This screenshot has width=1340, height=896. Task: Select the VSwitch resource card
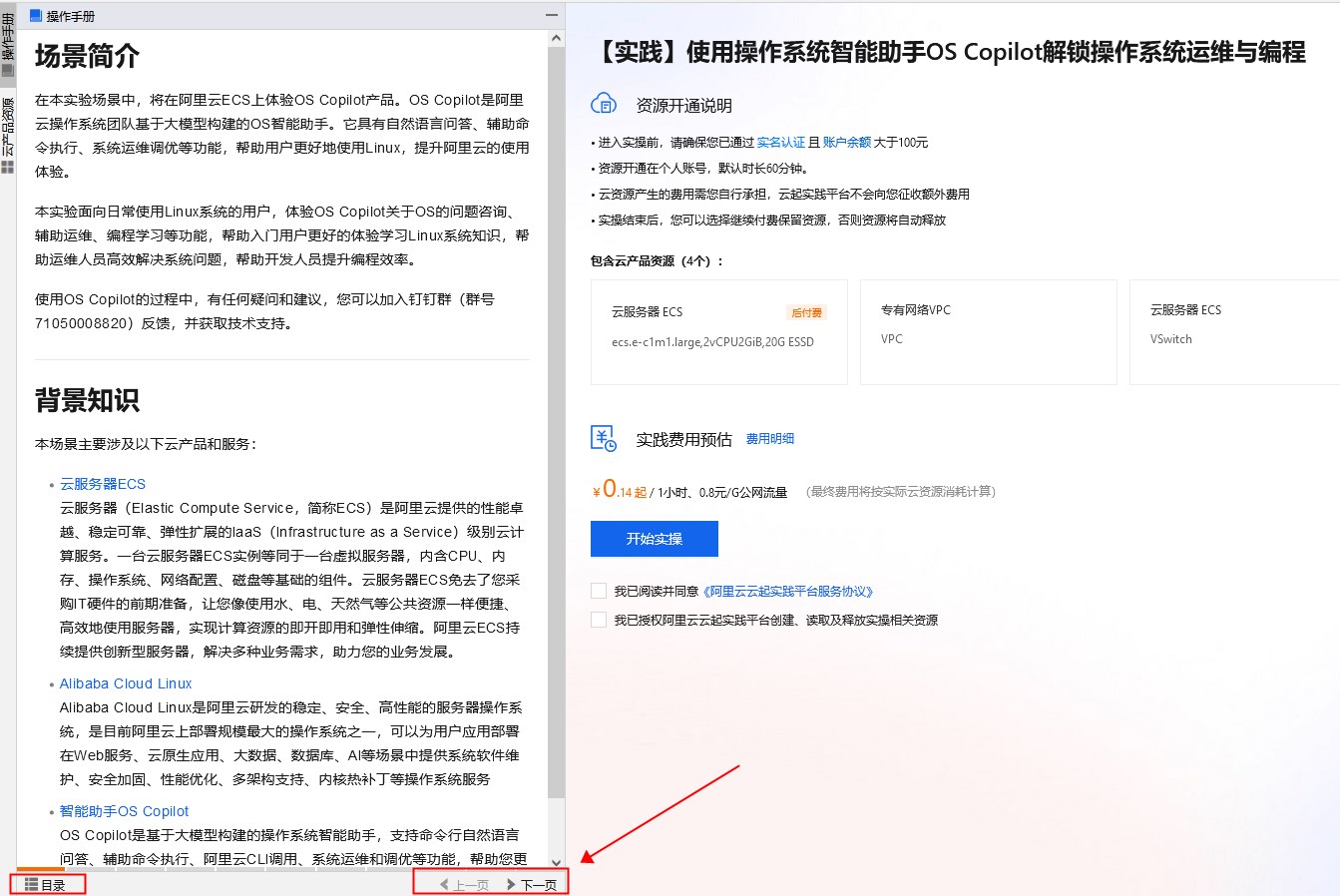click(x=1234, y=332)
